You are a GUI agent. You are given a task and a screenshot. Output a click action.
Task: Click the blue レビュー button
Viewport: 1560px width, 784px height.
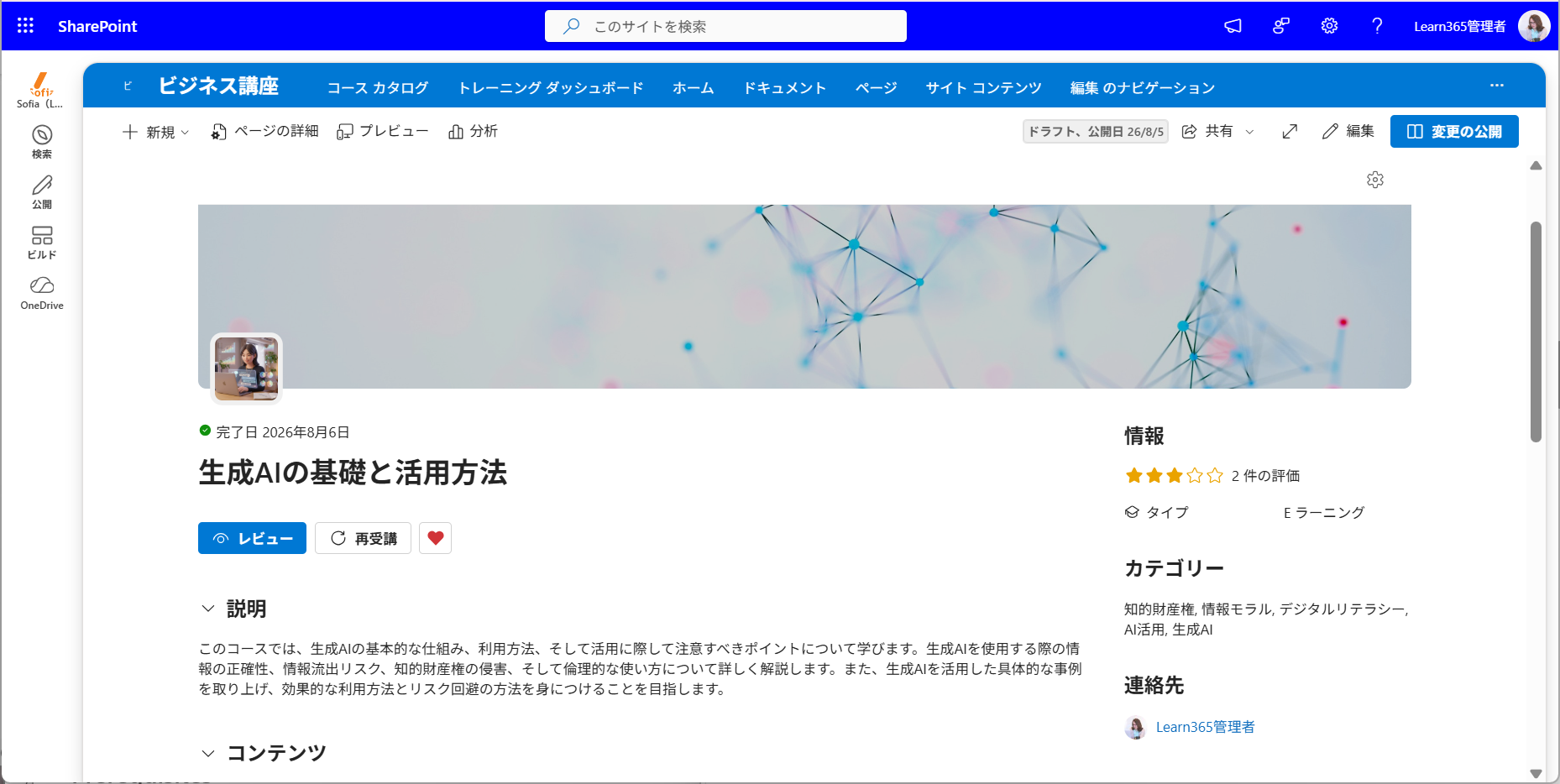[252, 538]
